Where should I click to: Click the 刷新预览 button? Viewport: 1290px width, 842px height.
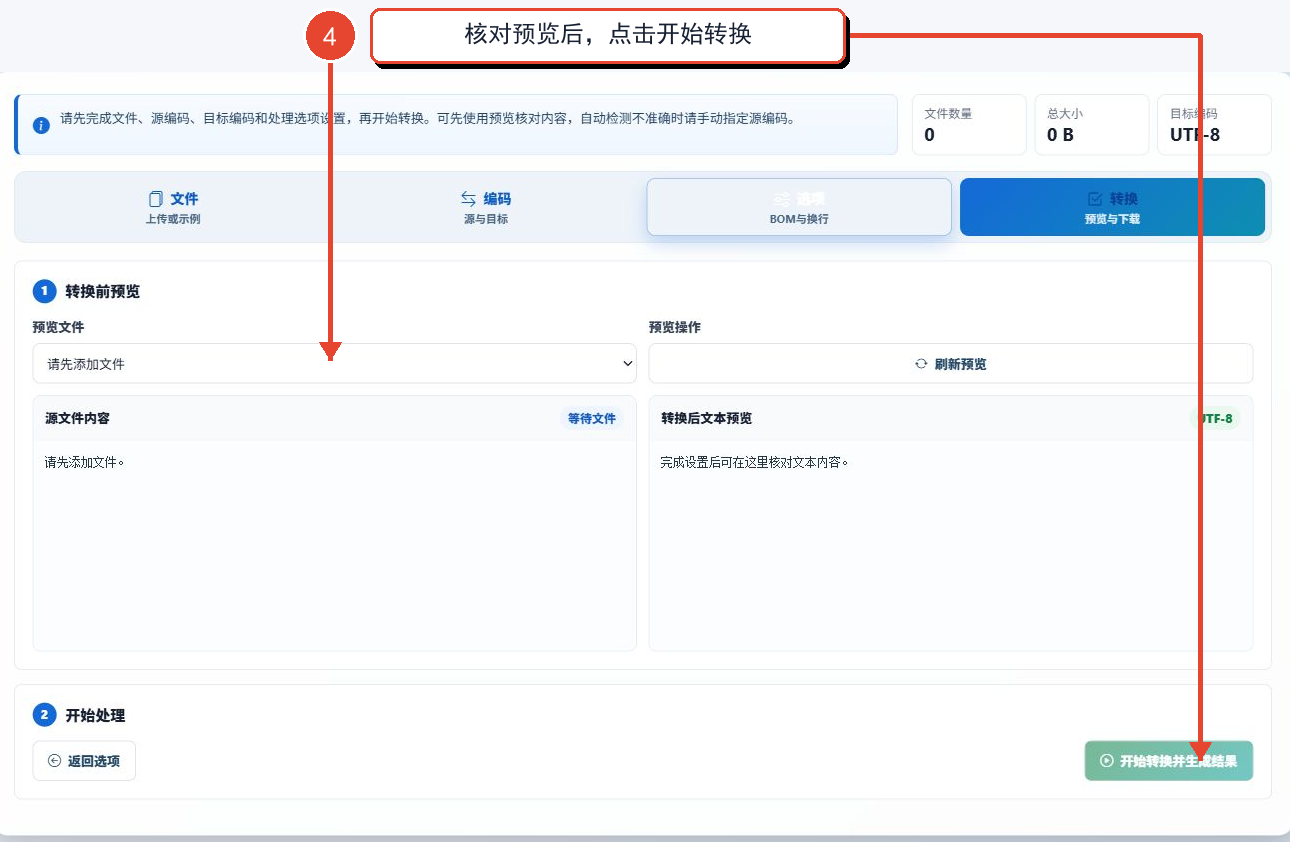[950, 363]
